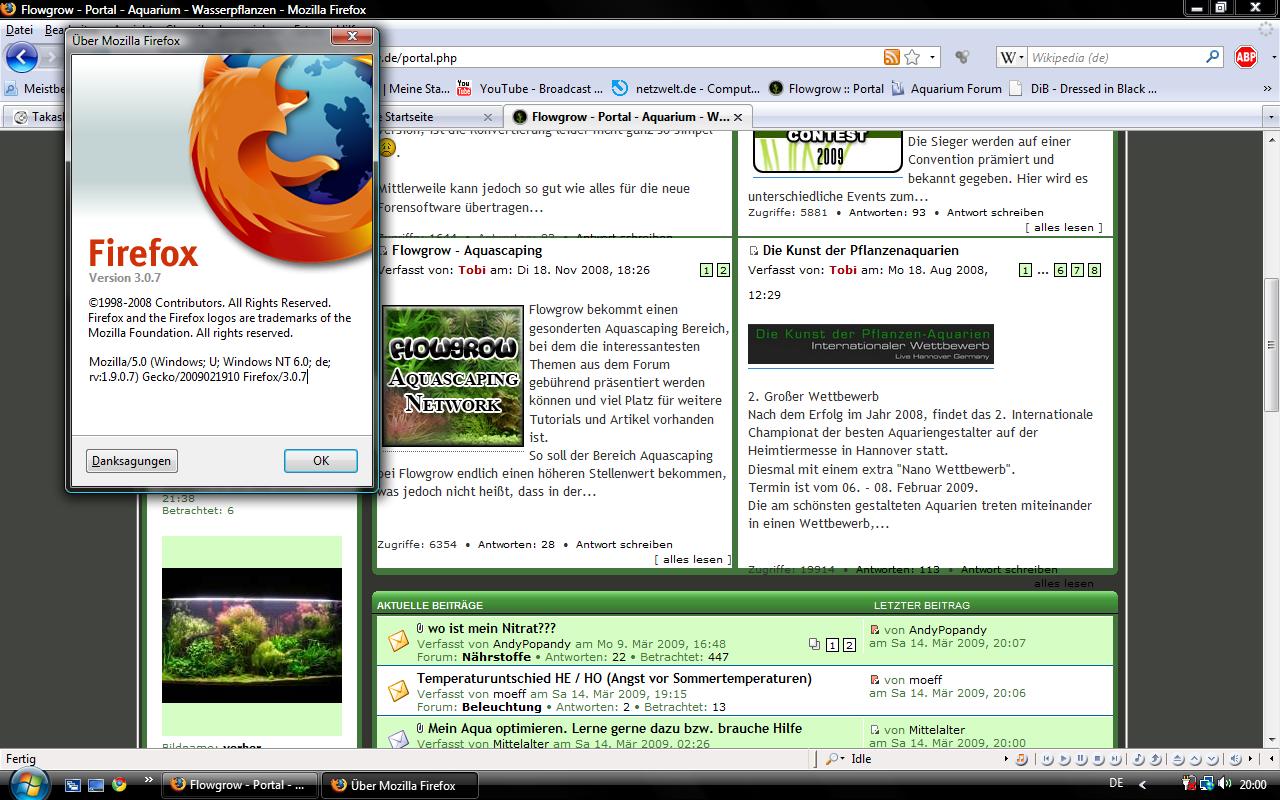The image size is (1280, 800).
Task: Bookmark page with the star icon
Action: click(912, 58)
